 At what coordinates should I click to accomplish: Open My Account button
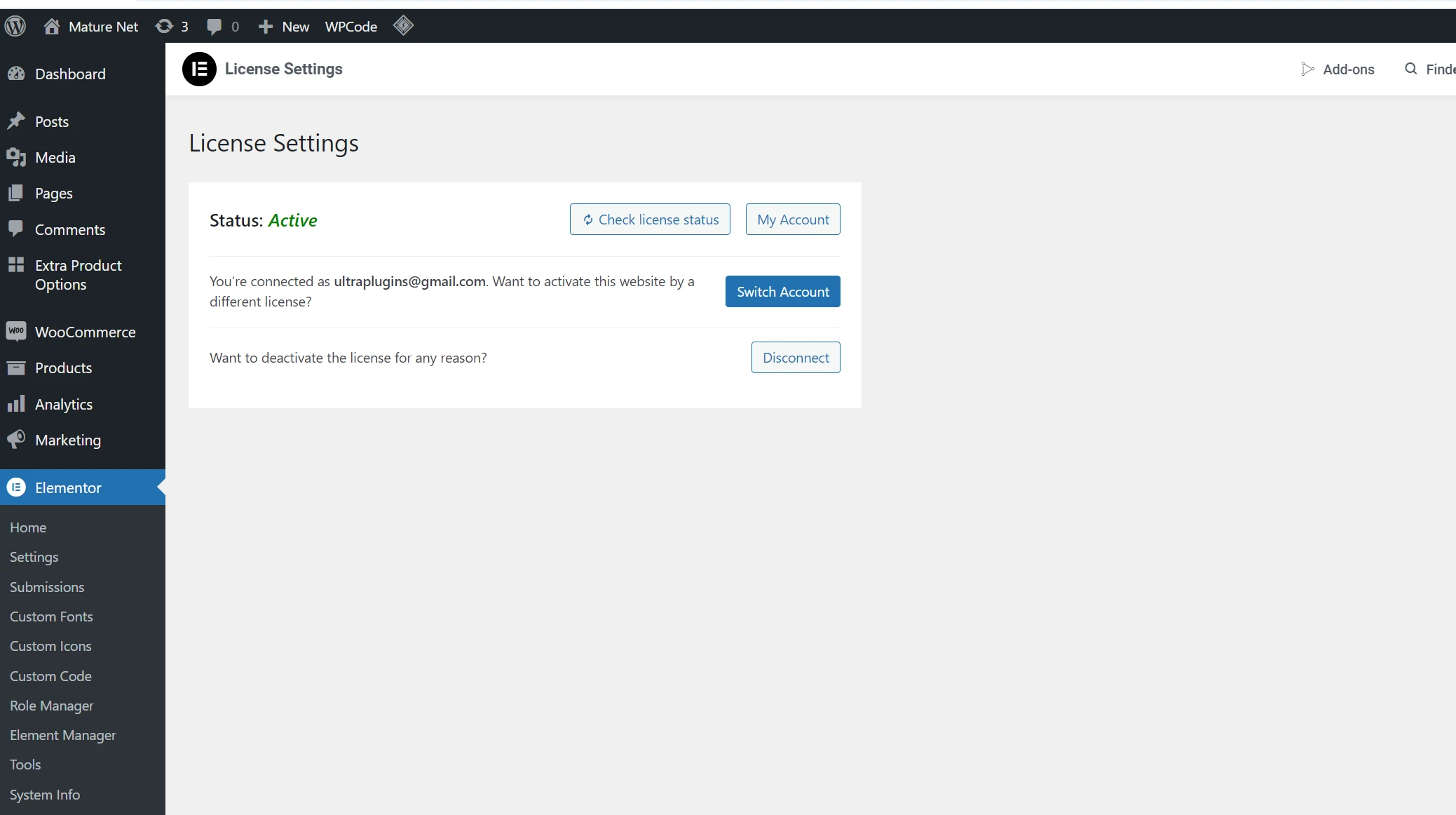tap(793, 220)
